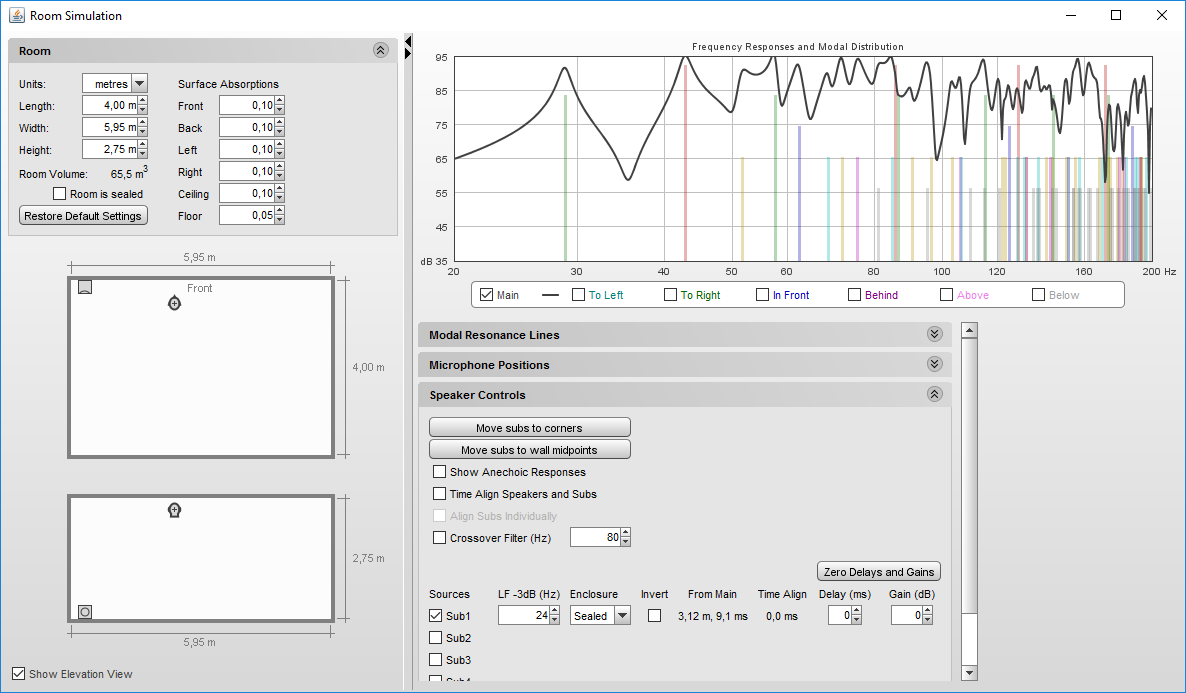Enable the Behind response checkbox

tap(855, 294)
